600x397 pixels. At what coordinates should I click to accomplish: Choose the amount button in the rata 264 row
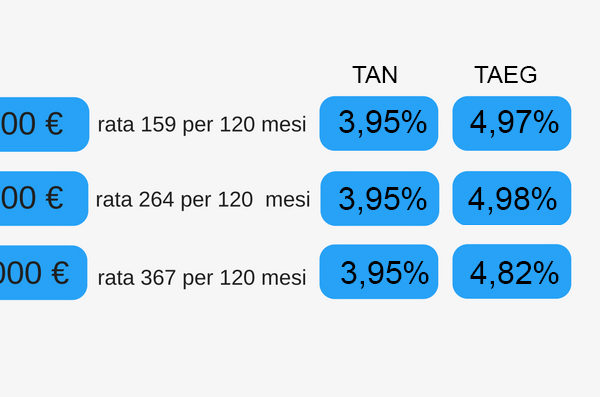[x=44, y=198]
